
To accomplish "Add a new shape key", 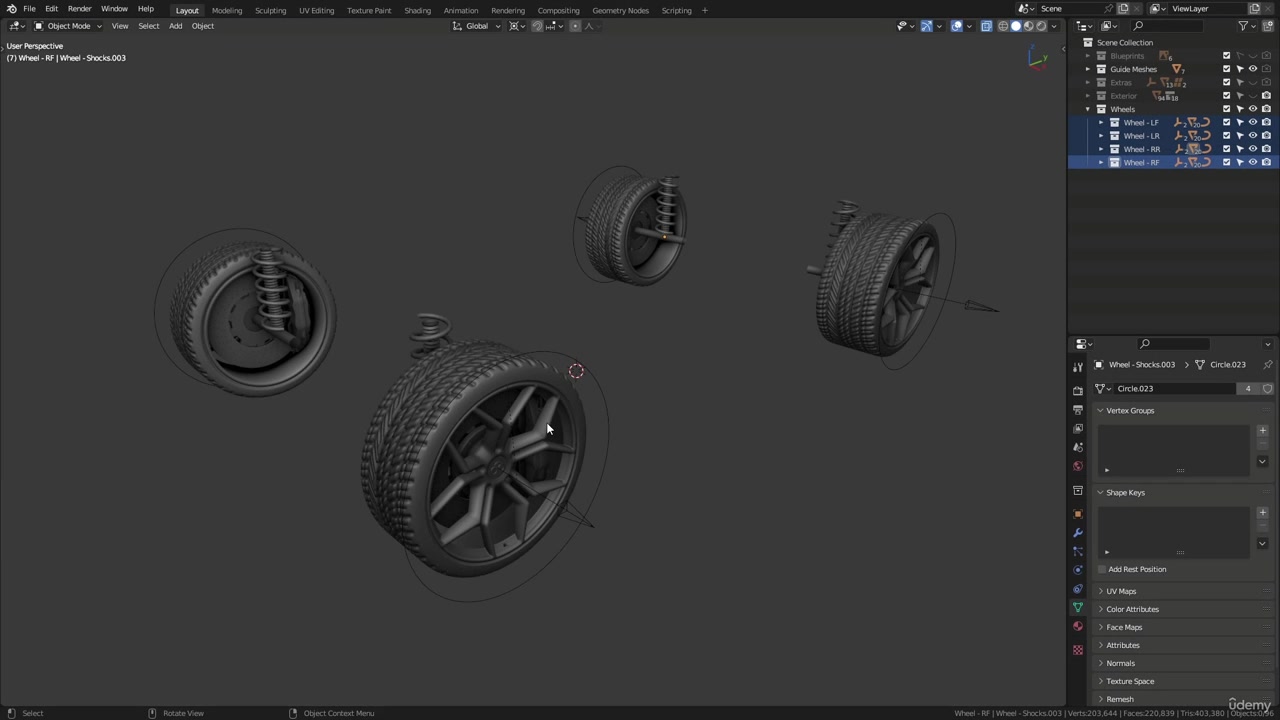I will coord(1262,512).
